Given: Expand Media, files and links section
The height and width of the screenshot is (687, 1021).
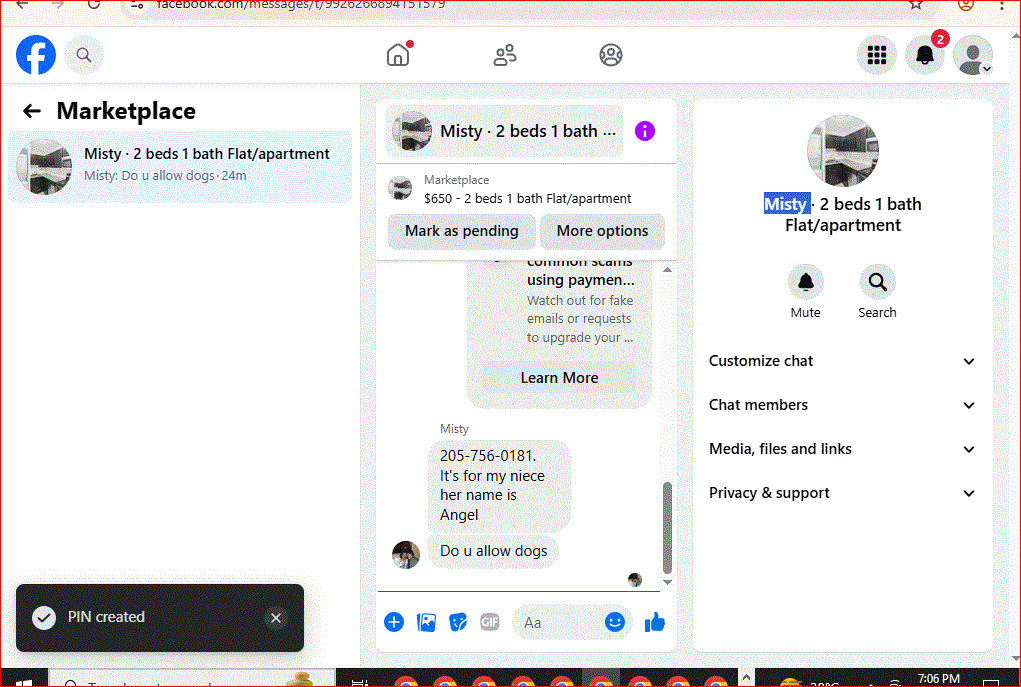Looking at the screenshot, I should [x=842, y=449].
